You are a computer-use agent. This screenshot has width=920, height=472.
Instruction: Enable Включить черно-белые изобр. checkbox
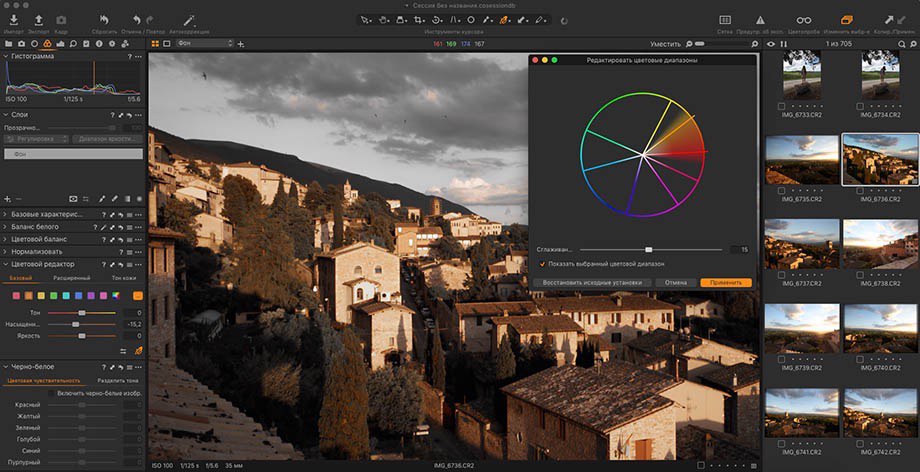coord(52,393)
